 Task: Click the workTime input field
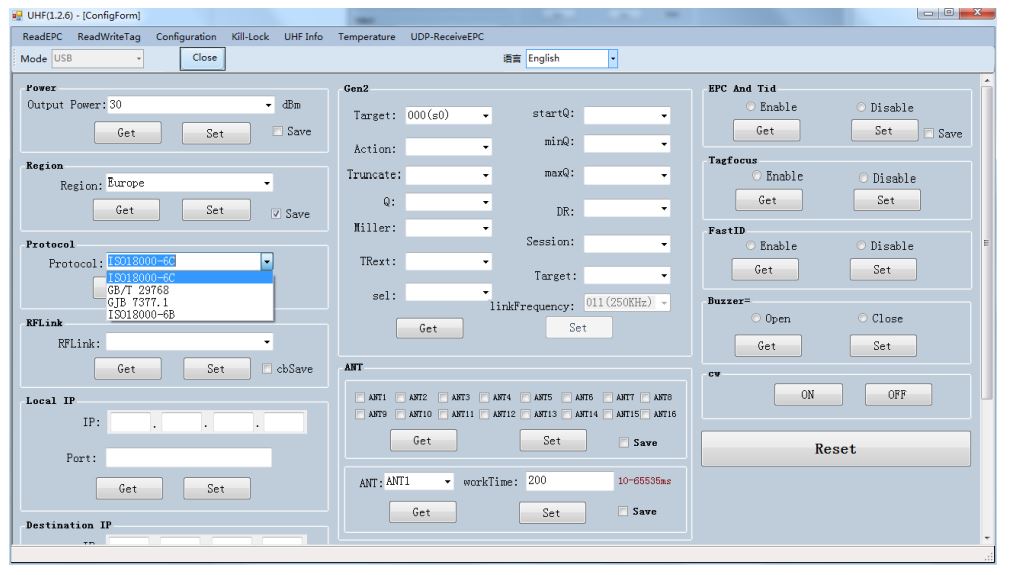point(569,481)
